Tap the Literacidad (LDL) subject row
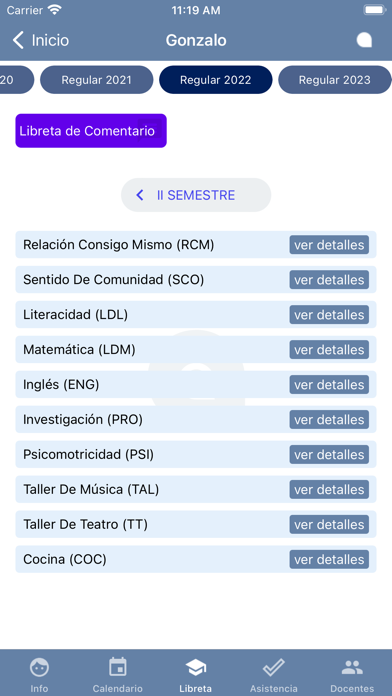Image resolution: width=392 pixels, height=696 pixels. pyautogui.click(x=196, y=315)
